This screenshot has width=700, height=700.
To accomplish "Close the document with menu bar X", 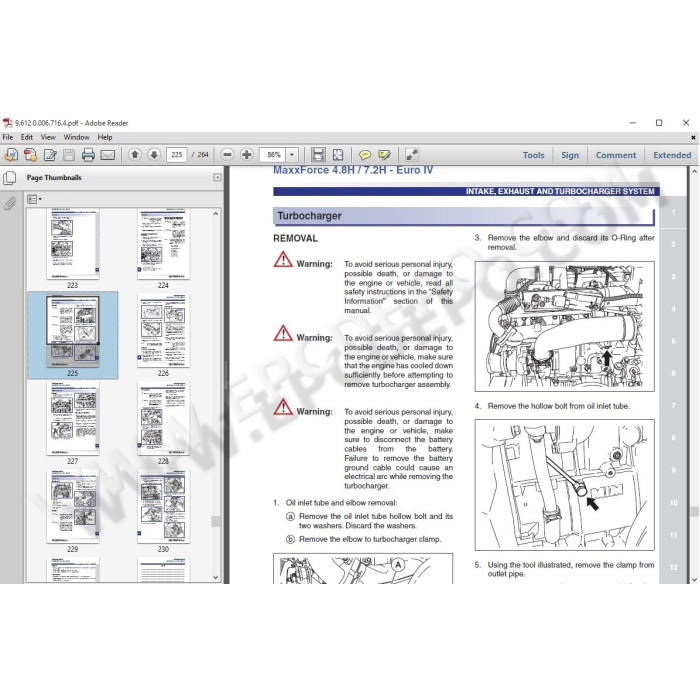I will coord(693,138).
